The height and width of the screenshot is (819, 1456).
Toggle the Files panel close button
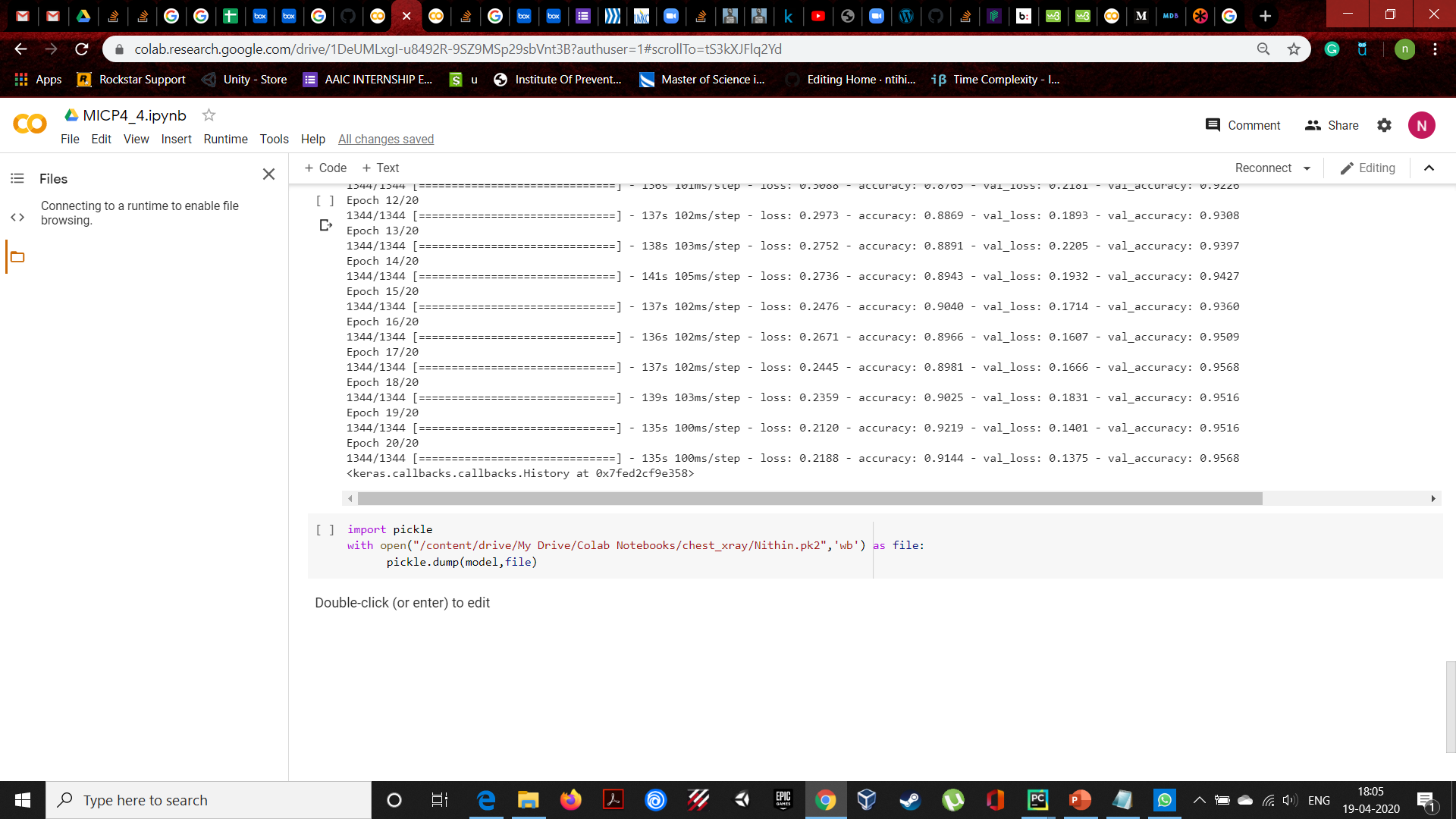click(269, 174)
